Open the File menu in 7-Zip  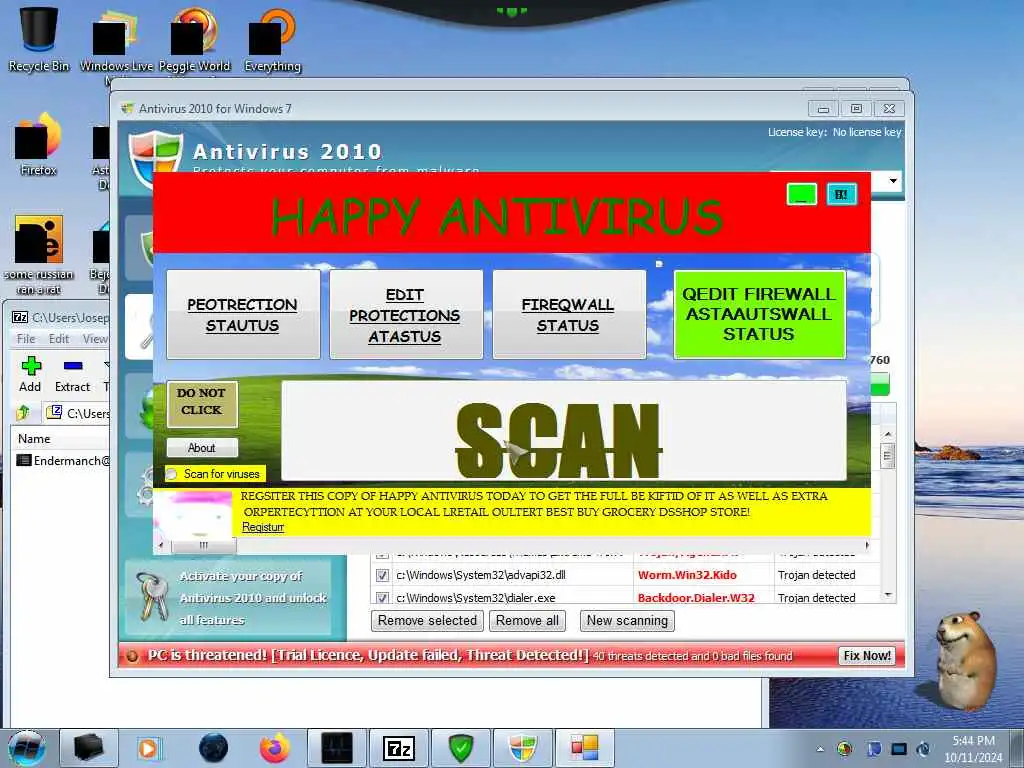[x=26, y=339]
